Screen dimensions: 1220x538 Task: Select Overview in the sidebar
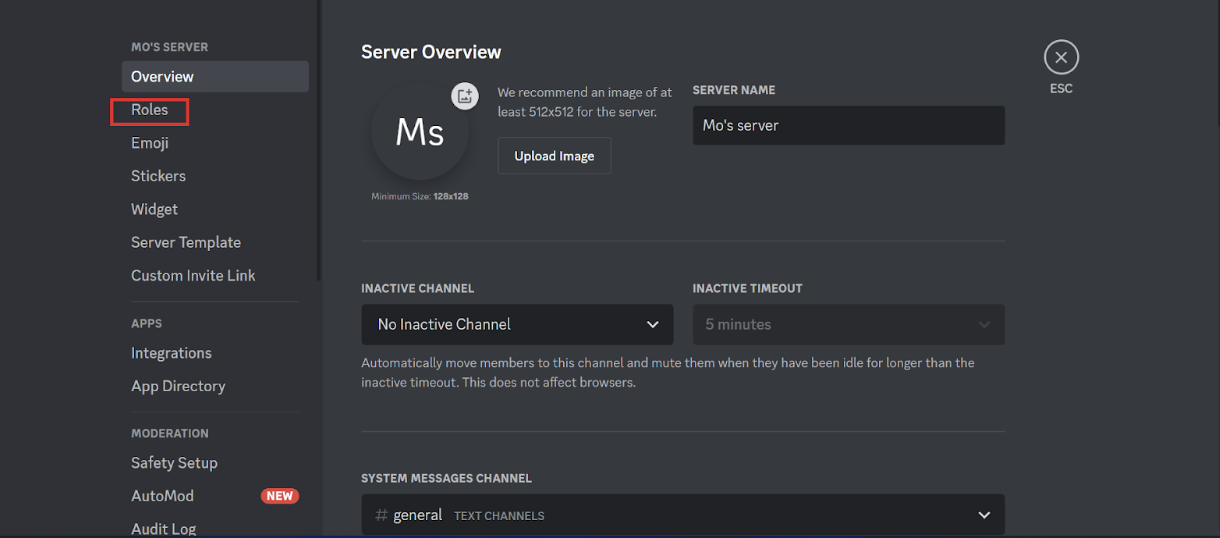coord(163,77)
